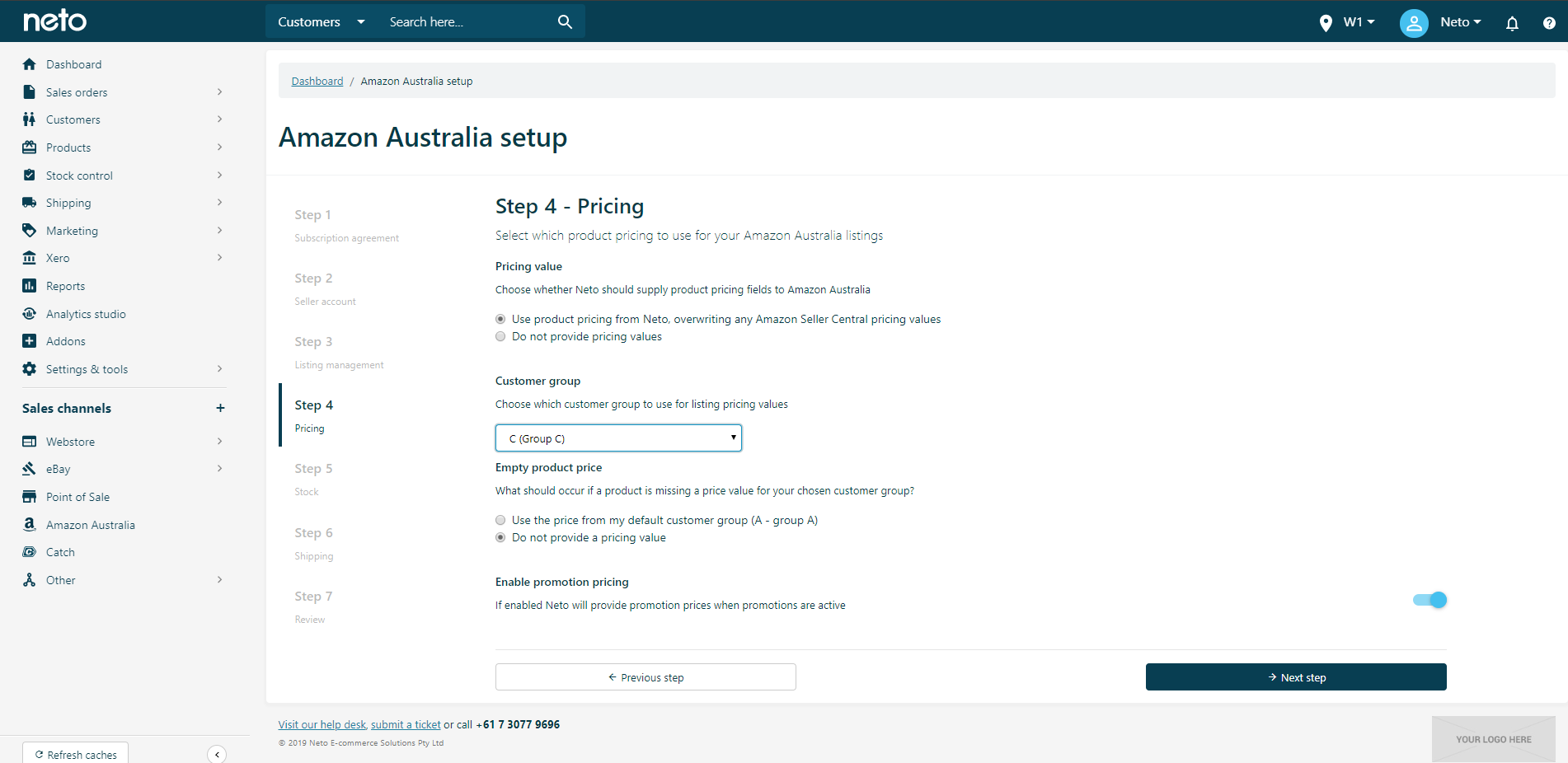Expand the Sales orders menu chevron

click(x=219, y=92)
